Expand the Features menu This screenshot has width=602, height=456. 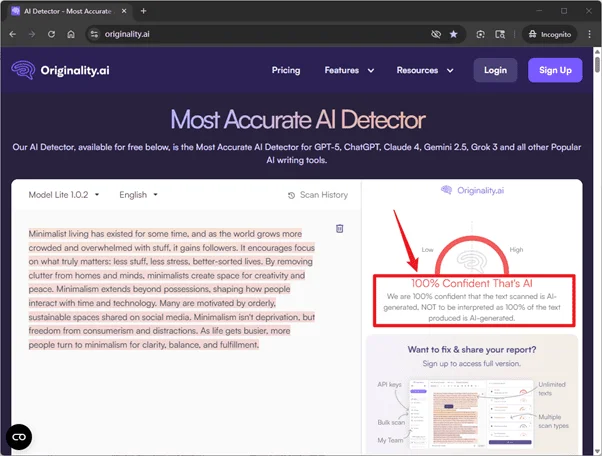[x=349, y=70]
